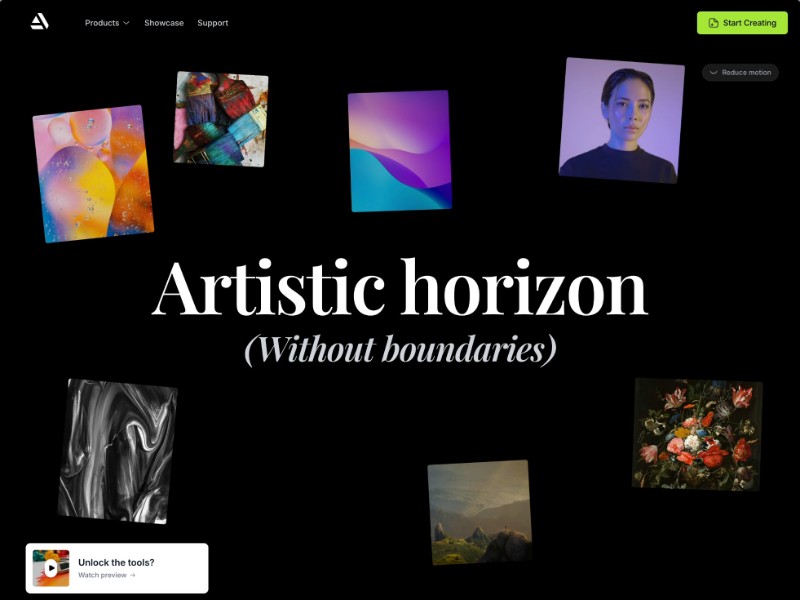This screenshot has width=800, height=600.
Task: Open the Products menu
Action: click(107, 23)
